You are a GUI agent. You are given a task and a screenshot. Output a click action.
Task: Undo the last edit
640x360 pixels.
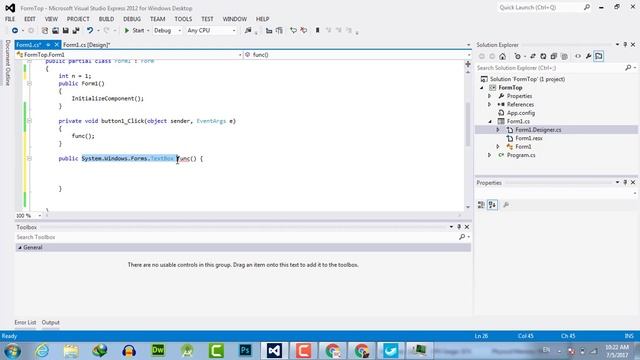click(89, 31)
